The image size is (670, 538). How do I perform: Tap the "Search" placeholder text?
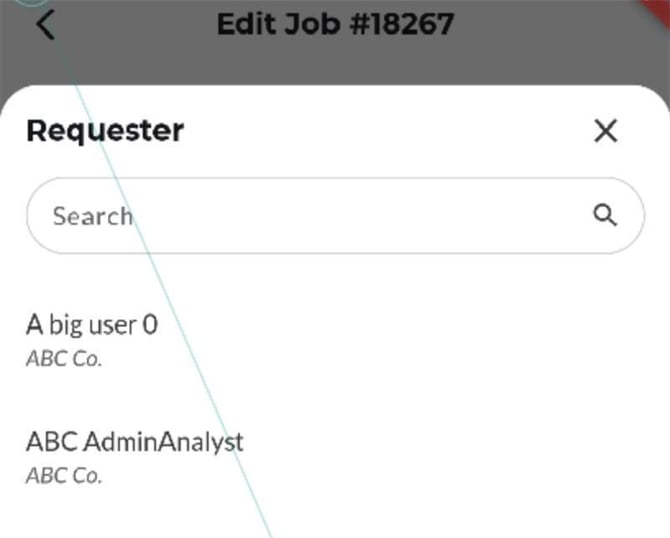92,216
